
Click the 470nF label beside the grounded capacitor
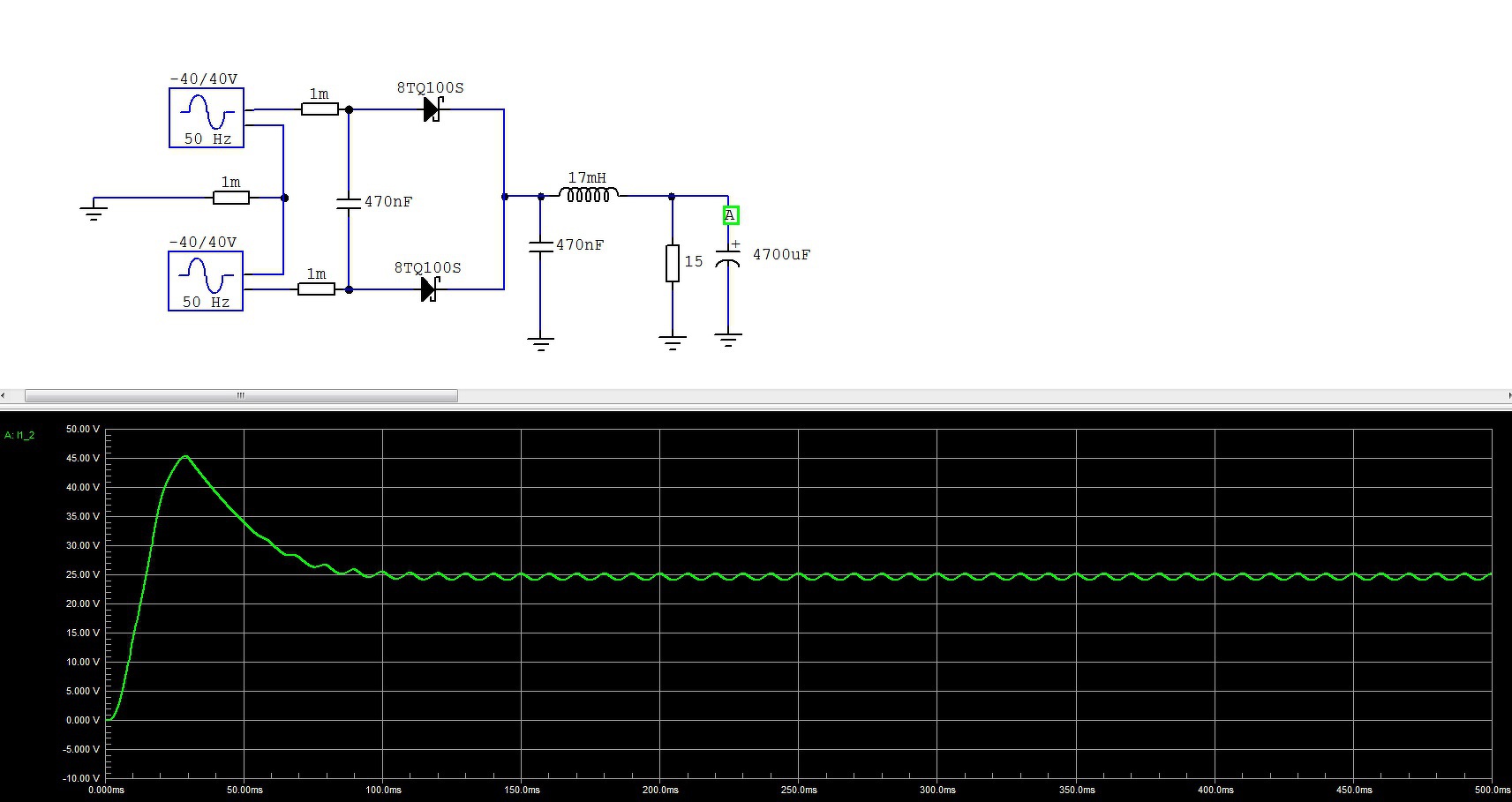click(x=580, y=244)
